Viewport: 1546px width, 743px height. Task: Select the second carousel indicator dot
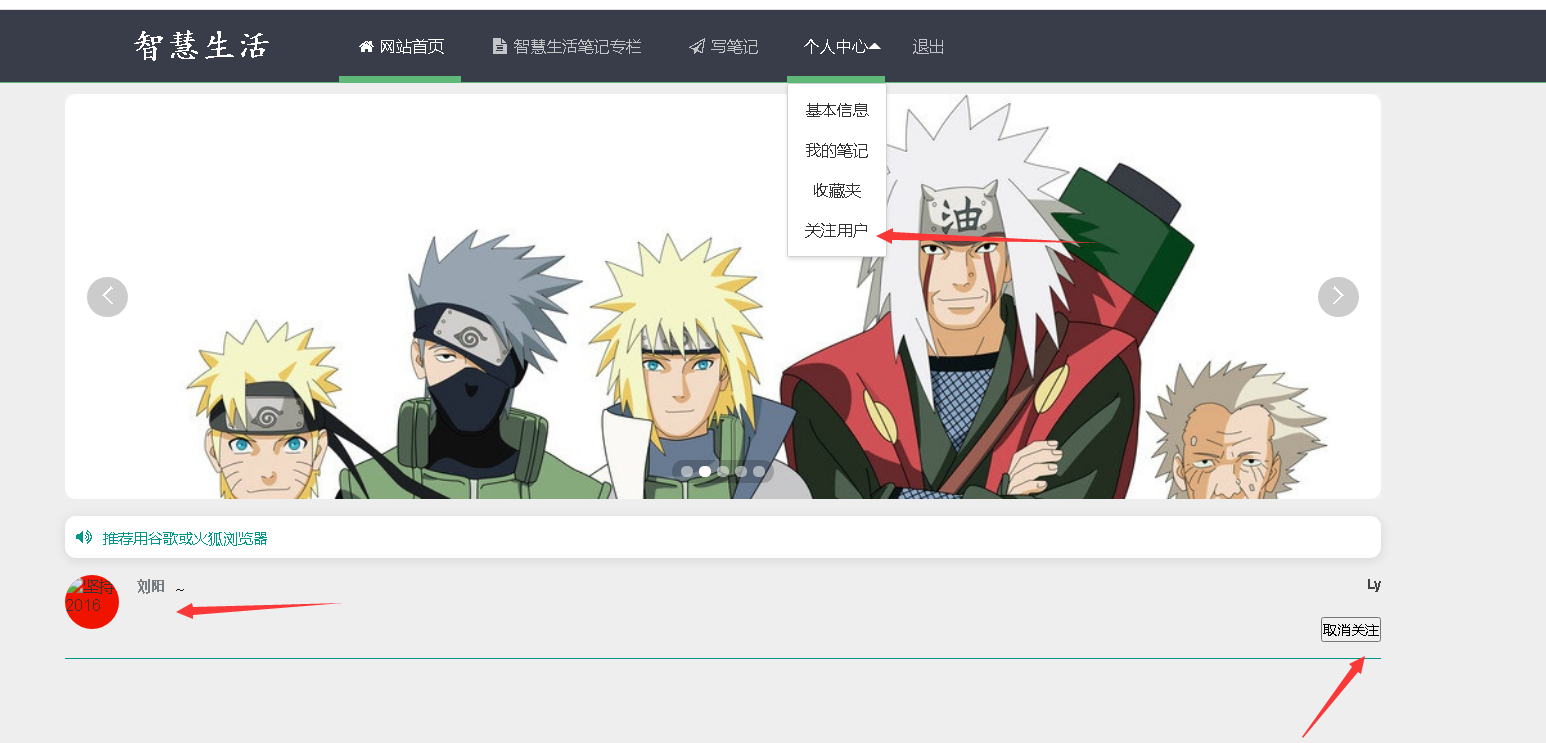tap(705, 471)
